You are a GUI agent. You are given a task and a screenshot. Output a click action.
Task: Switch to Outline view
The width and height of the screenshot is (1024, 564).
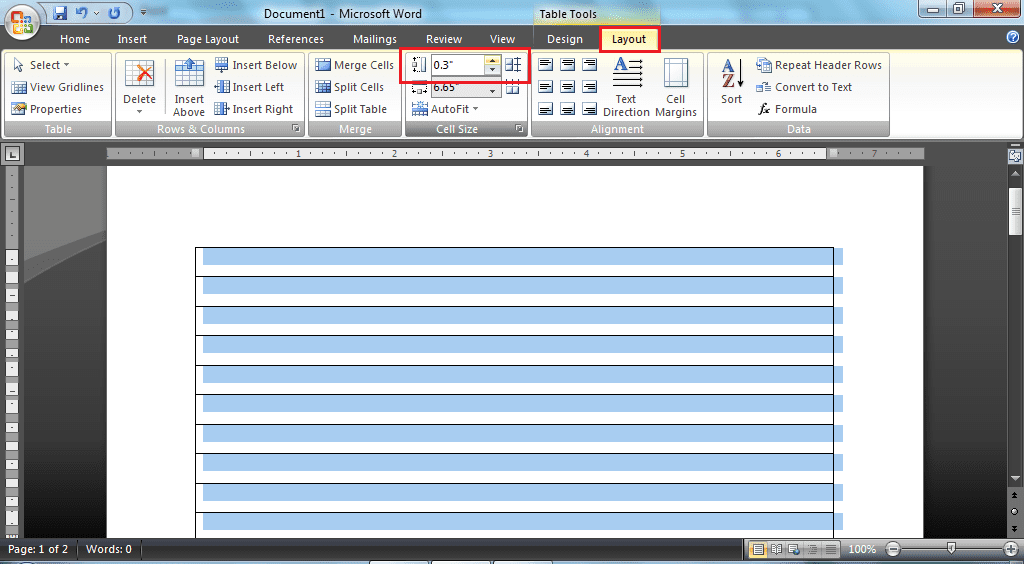pyautogui.click(x=812, y=549)
